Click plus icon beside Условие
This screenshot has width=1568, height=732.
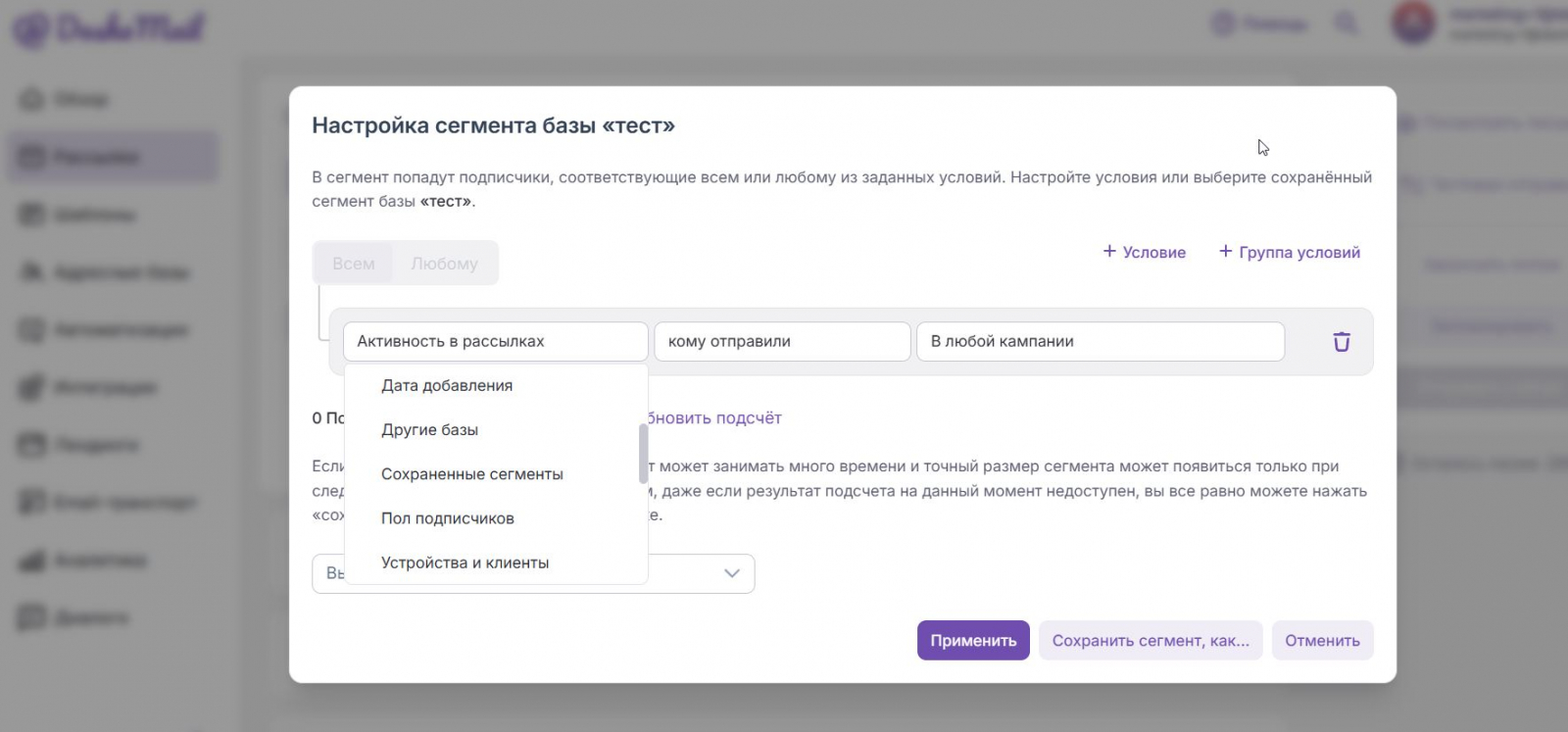click(1109, 252)
